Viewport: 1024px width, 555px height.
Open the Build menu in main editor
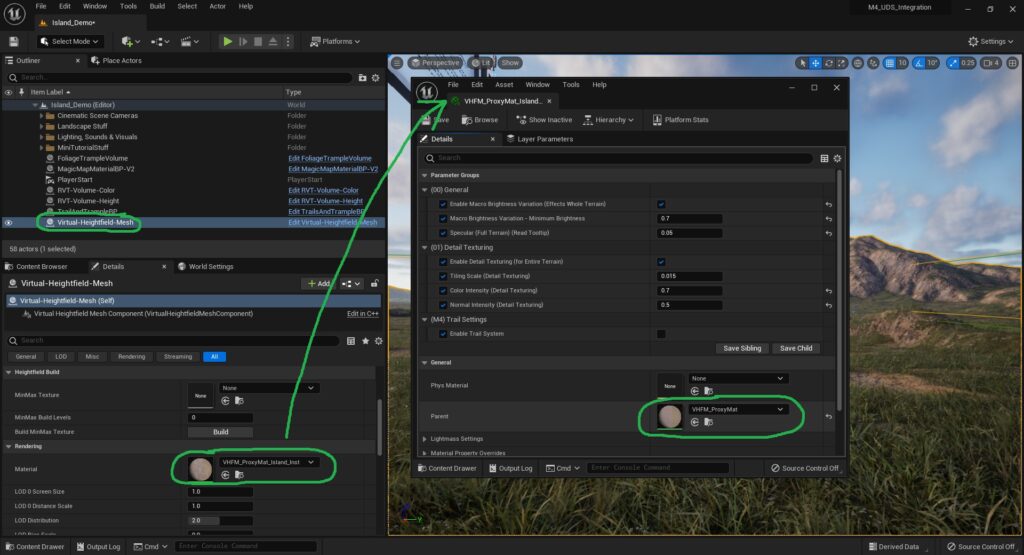pos(157,6)
